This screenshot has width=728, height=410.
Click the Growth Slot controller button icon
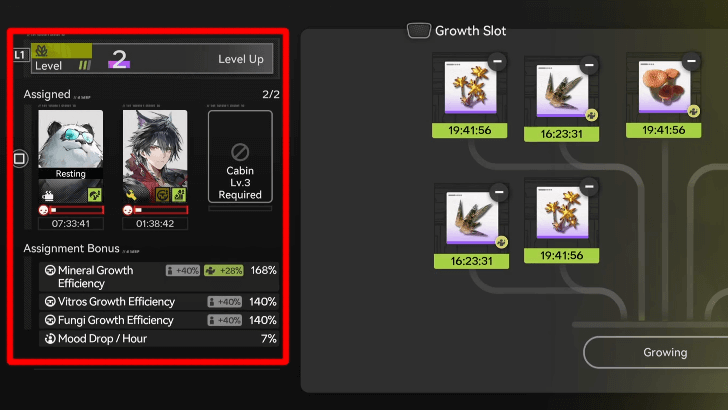point(419,31)
